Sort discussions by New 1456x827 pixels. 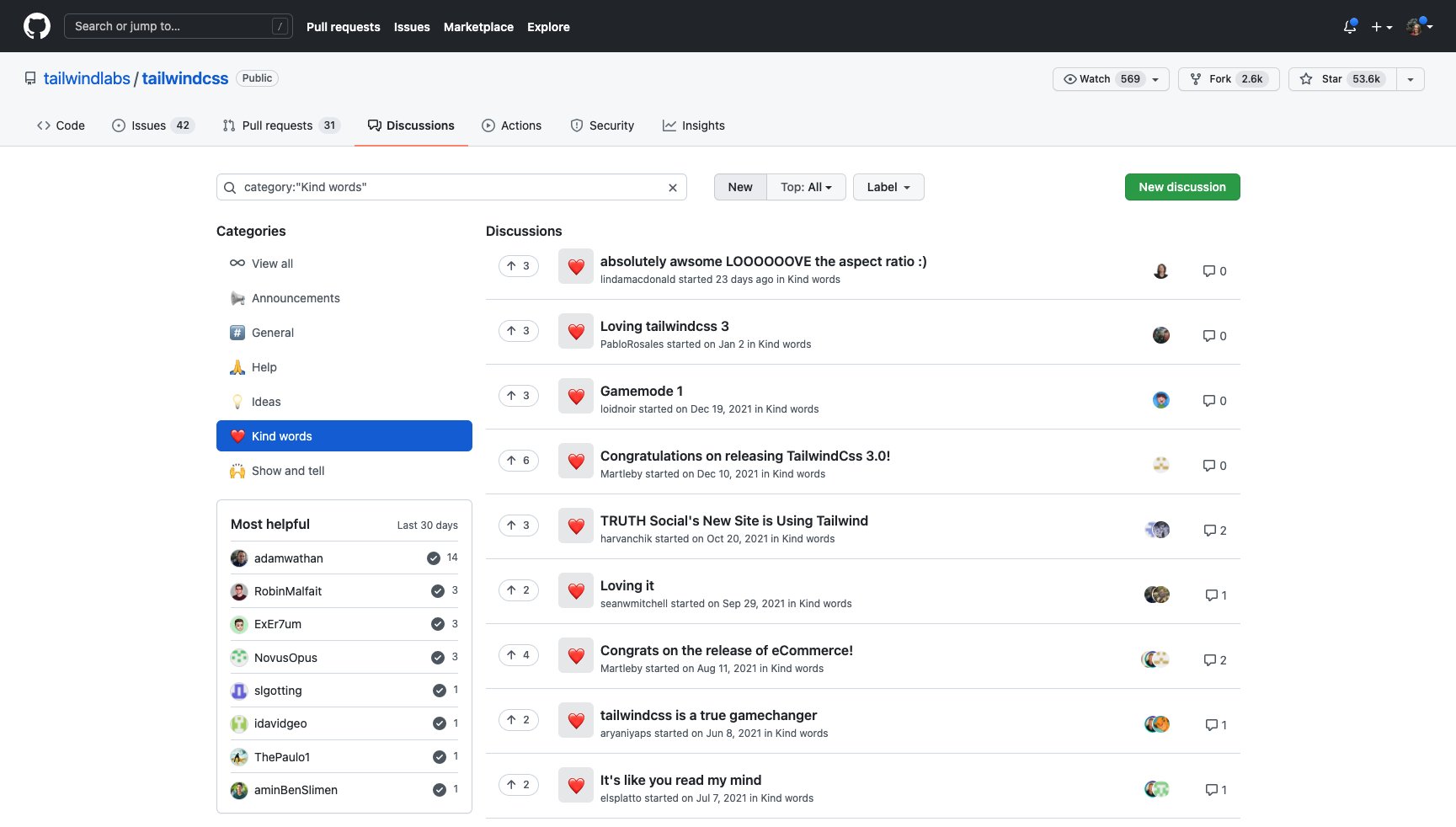click(740, 187)
